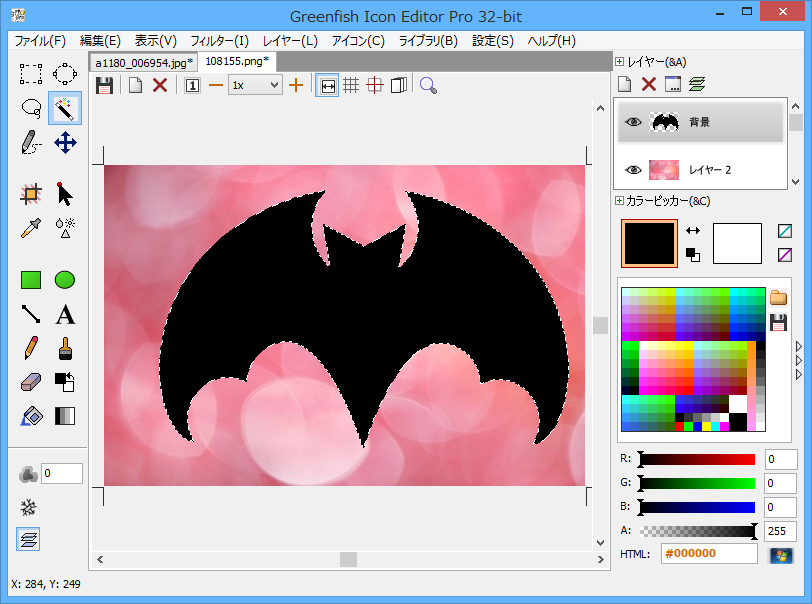Select the Magic Wand tool
Viewport: 812px width, 604px height.
click(65, 108)
